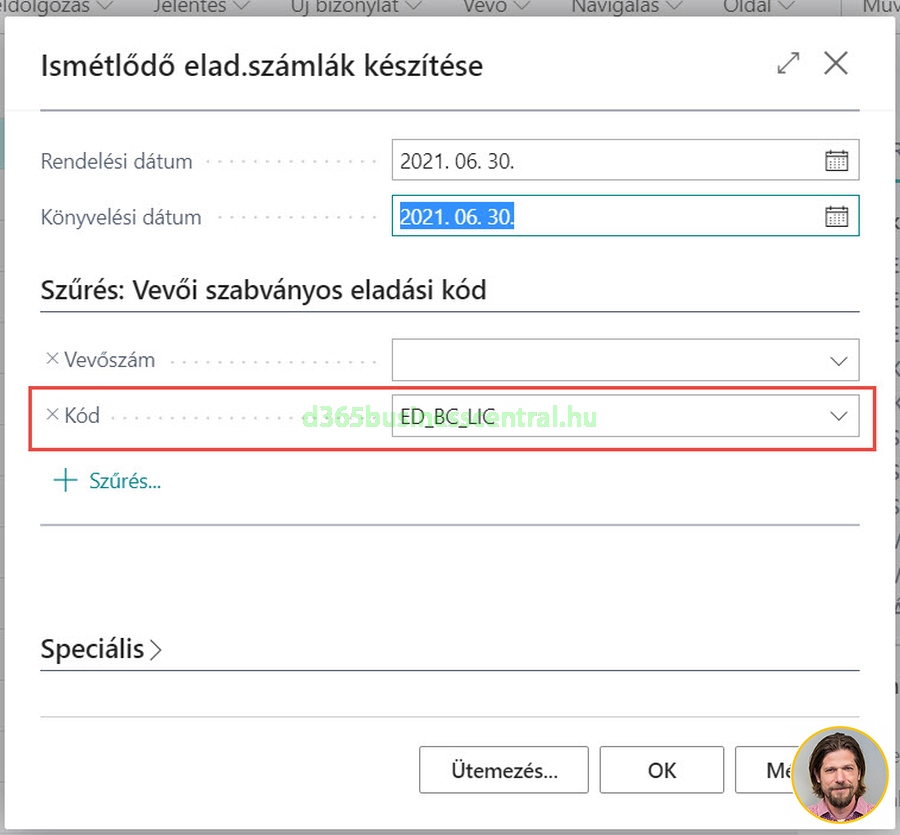Screen dimensions: 900x835
Task: Add a new filter via + Szűrés...
Action: point(108,481)
